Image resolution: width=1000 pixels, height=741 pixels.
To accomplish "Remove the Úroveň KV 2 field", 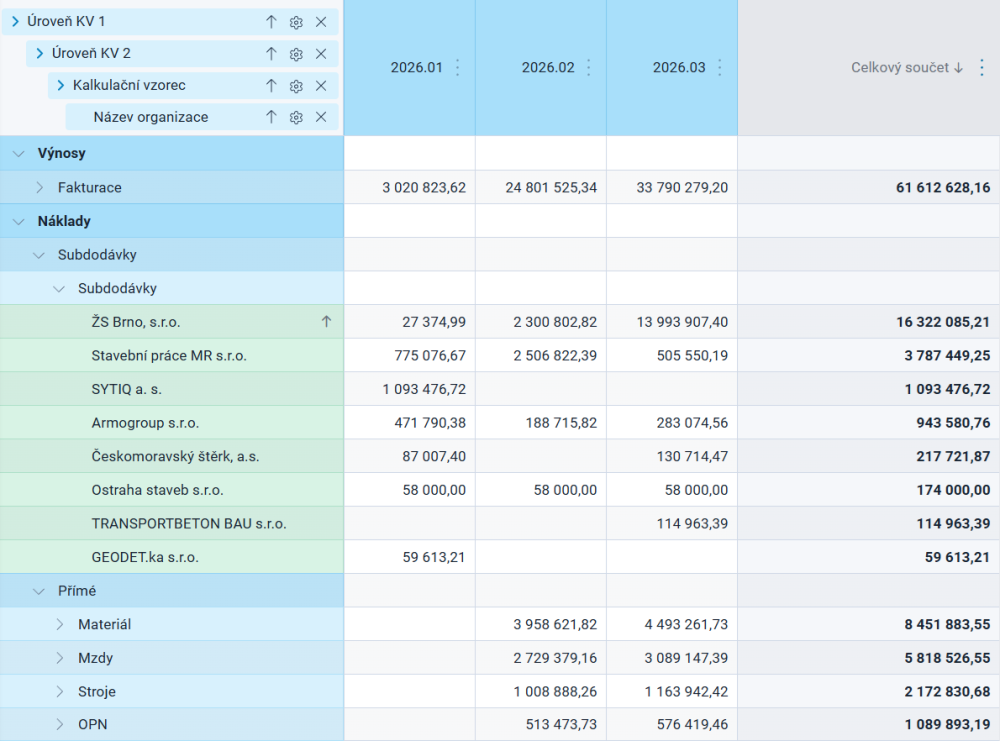I will click(321, 54).
